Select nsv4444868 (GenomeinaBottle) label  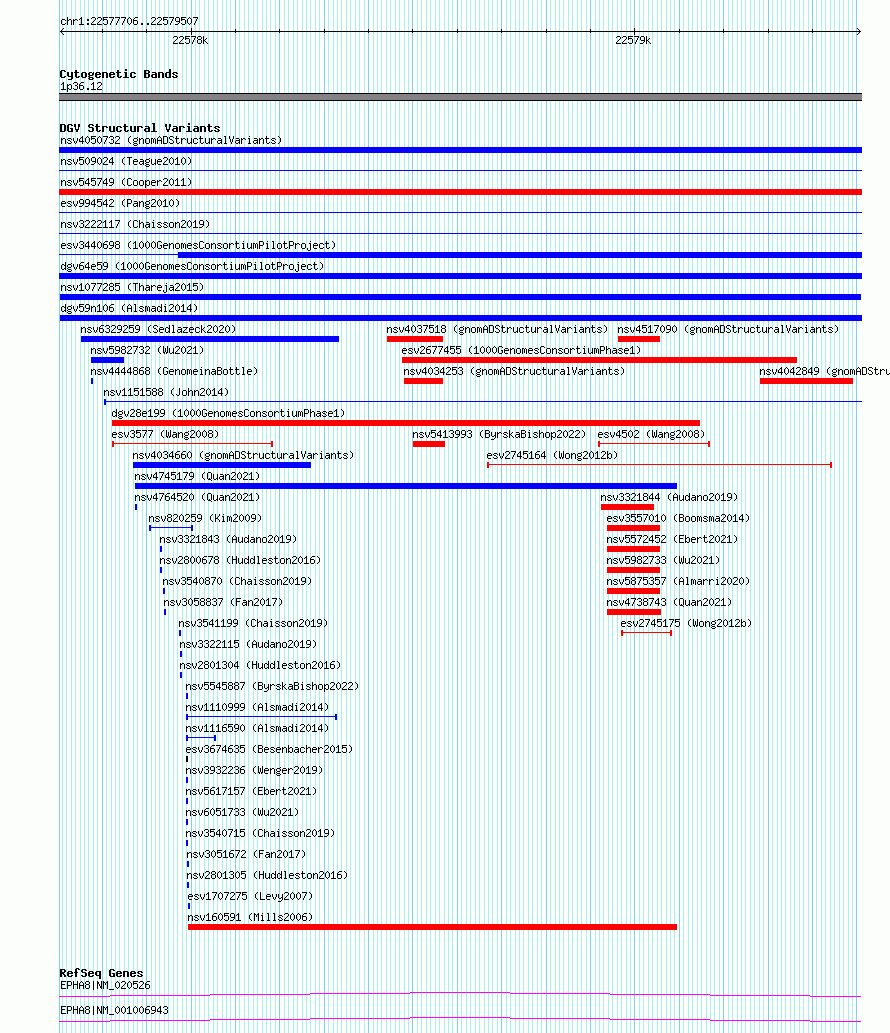pos(174,372)
